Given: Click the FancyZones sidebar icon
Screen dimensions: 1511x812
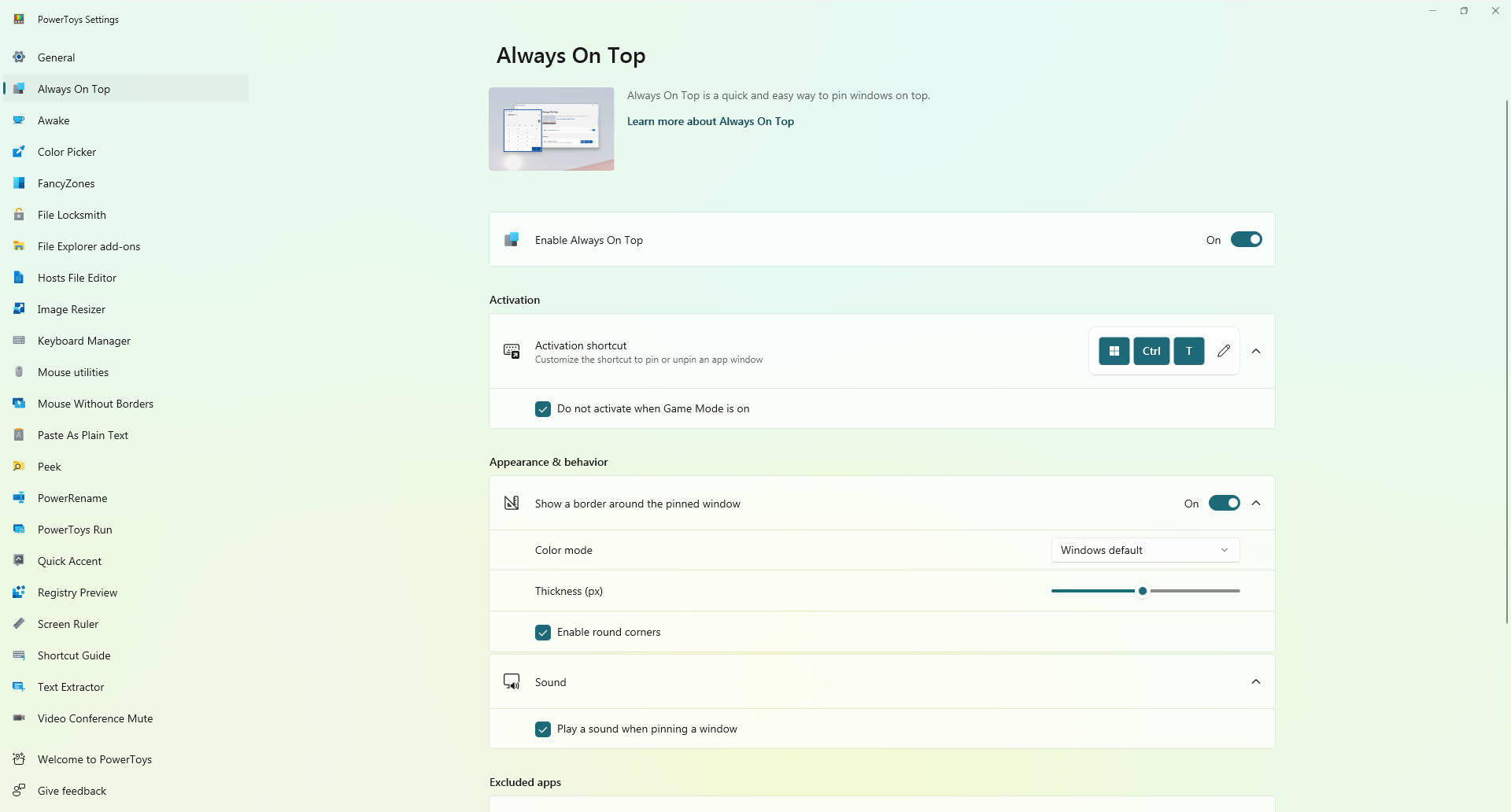Looking at the screenshot, I should (19, 183).
